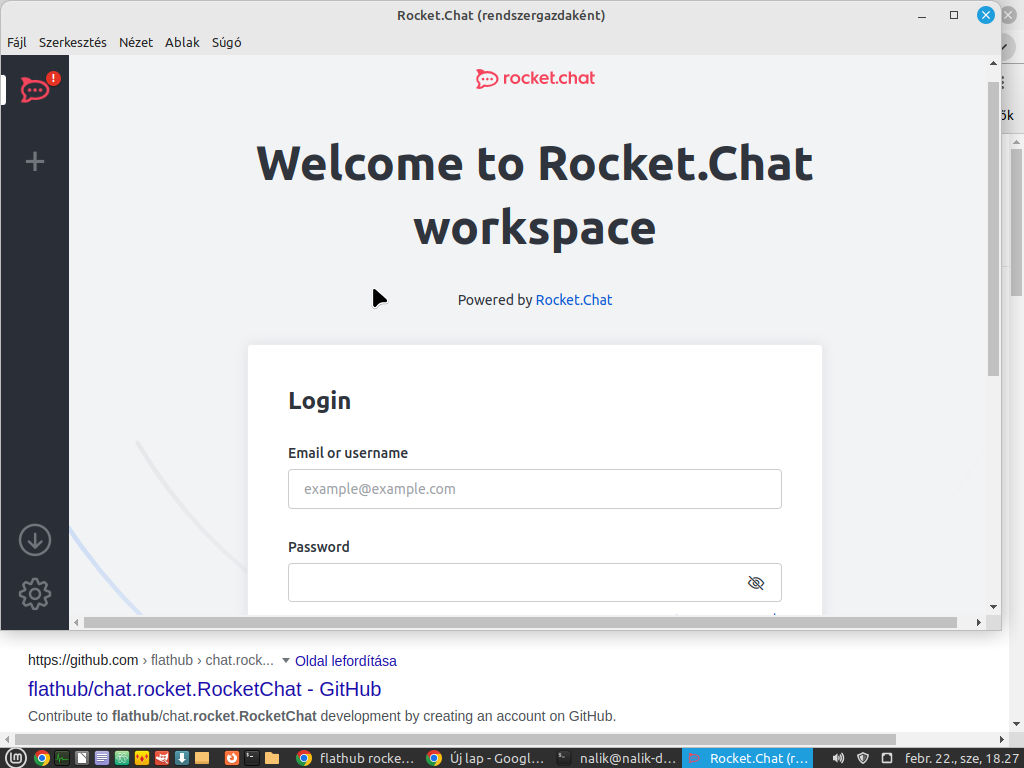Open the blue download-arrow launcher in taskbar
Viewport: 1024px width, 768px height.
coord(182,758)
